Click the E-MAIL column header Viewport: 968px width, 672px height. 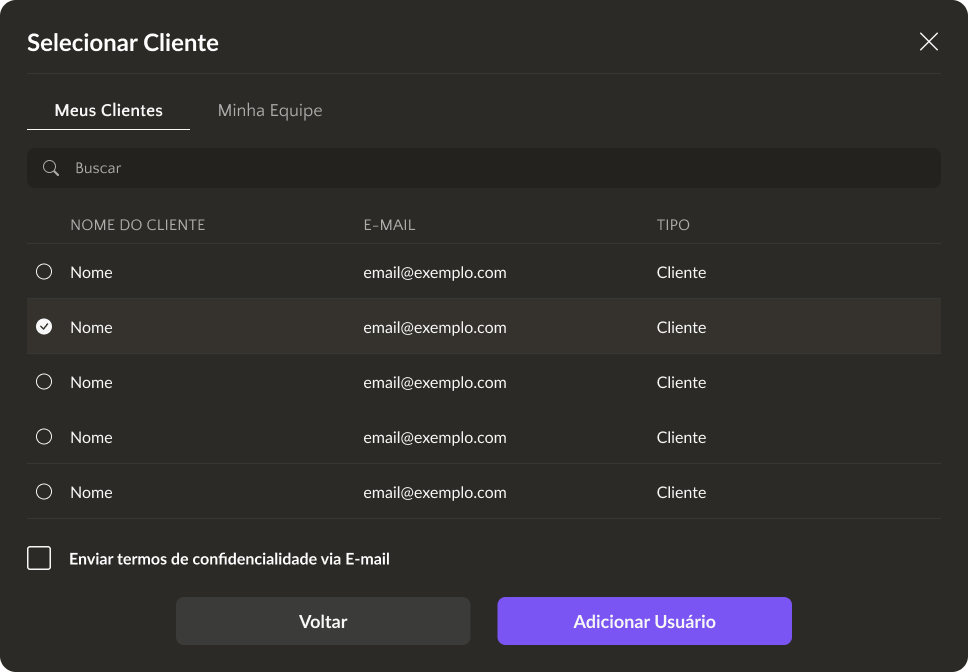[x=389, y=225]
